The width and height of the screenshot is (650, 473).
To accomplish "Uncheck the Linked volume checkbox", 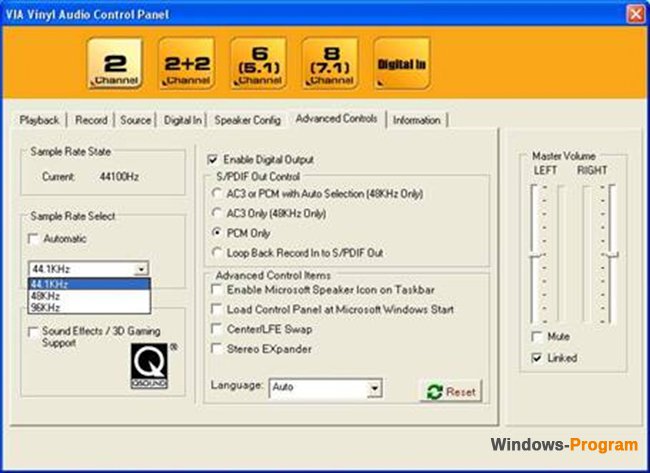I will tap(537, 358).
